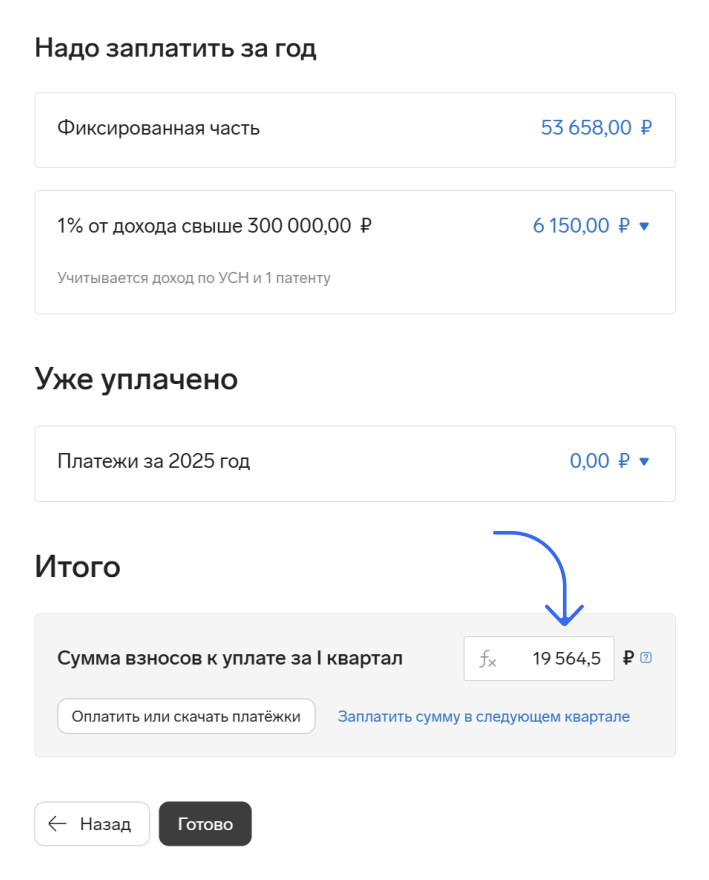Click the Сумма взносов к уплате за I квартал label
The image size is (709, 880).
230,658
